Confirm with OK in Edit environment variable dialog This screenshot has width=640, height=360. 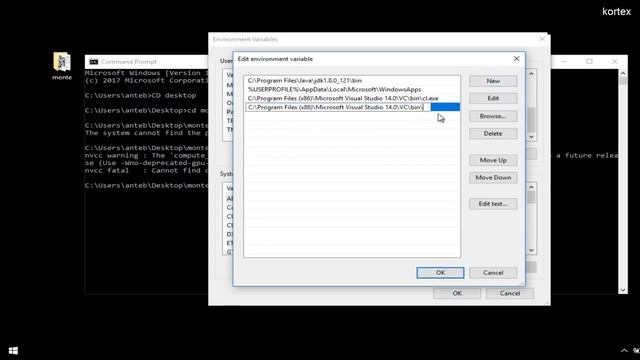tap(440, 273)
